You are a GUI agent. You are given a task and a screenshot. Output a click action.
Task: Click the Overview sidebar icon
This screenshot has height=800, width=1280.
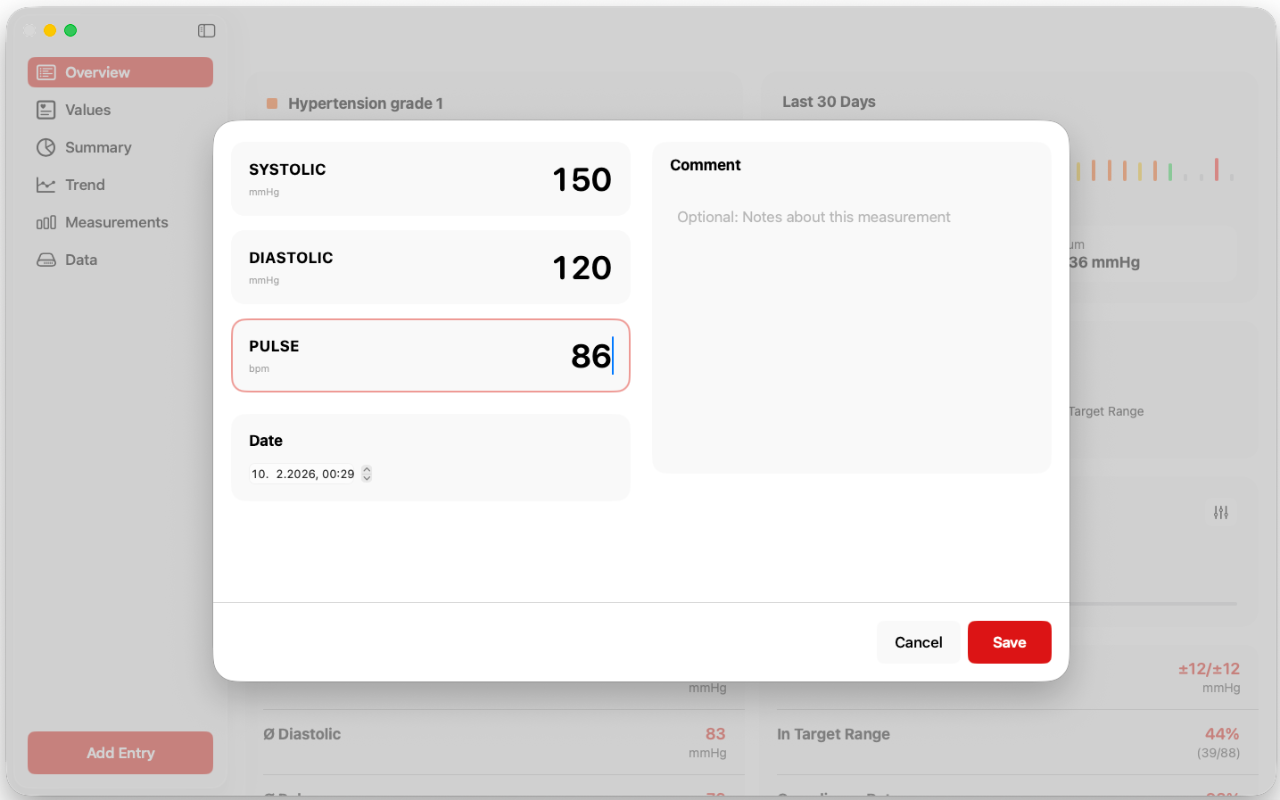point(46,72)
